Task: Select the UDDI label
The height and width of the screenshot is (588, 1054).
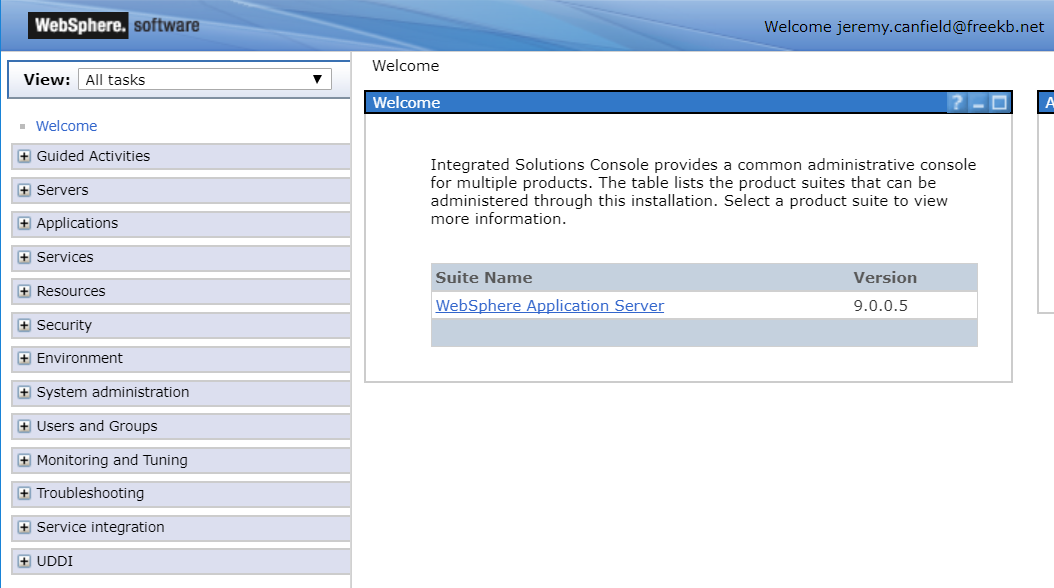Action: pos(54,561)
